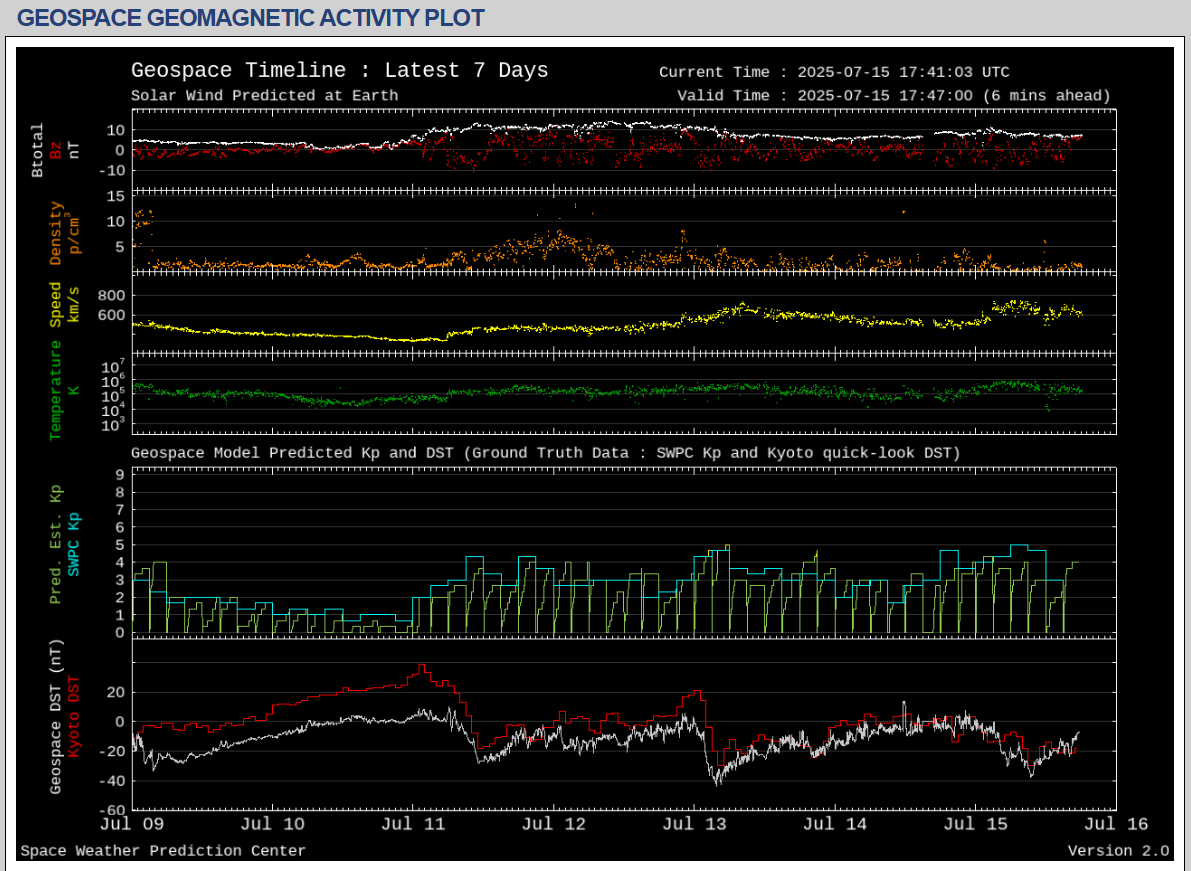Image resolution: width=1191 pixels, height=871 pixels.
Task: Click the orange Density p/cm3 axis label
Action: 62,233
